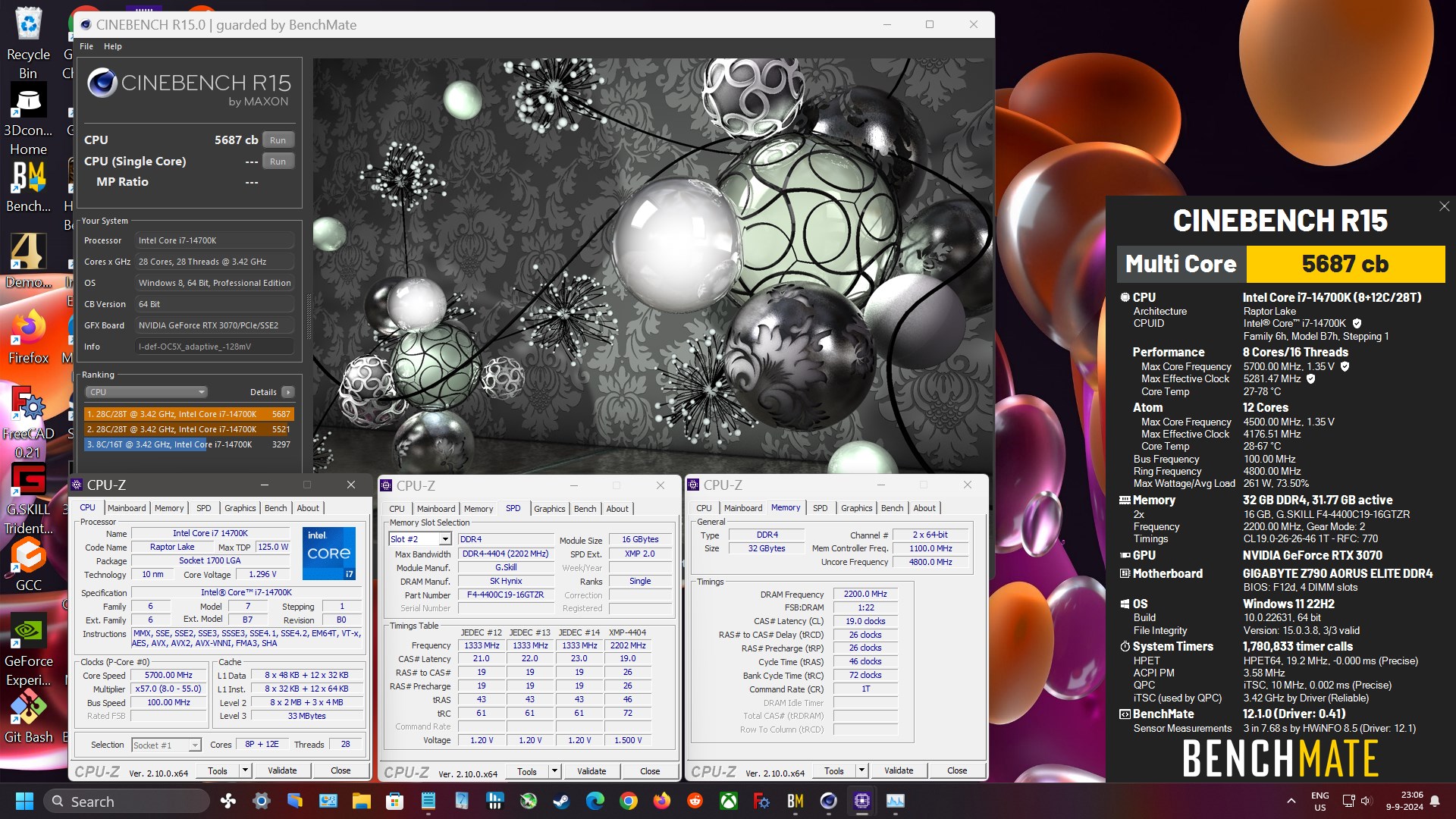Viewport: 1456px width, 819px height.
Task: Switch to Mainboard tab in left CPU-Z
Action: coord(126,508)
